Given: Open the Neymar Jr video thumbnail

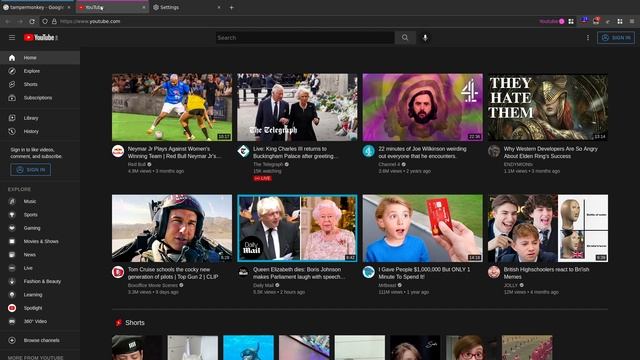Looking at the screenshot, I should pos(172,107).
